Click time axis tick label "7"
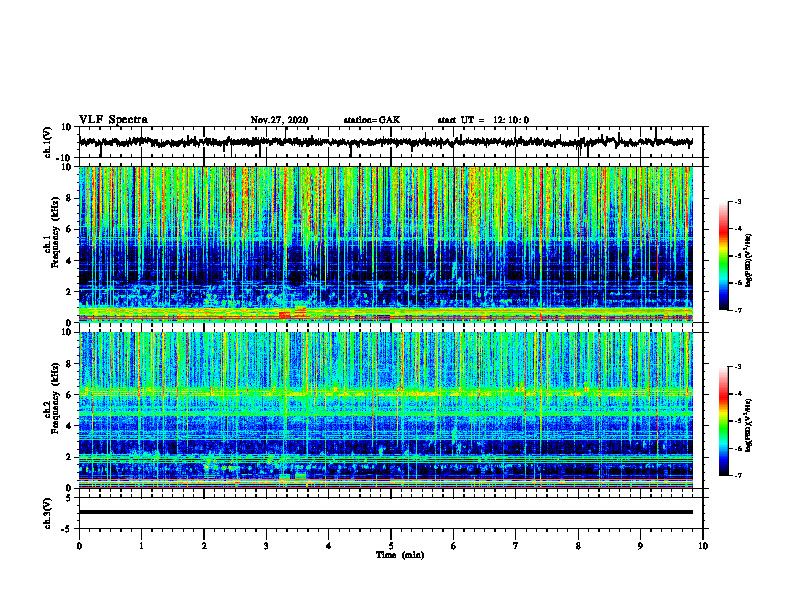Image resolution: width=792 pixels, height=612 pixels. pos(516,546)
